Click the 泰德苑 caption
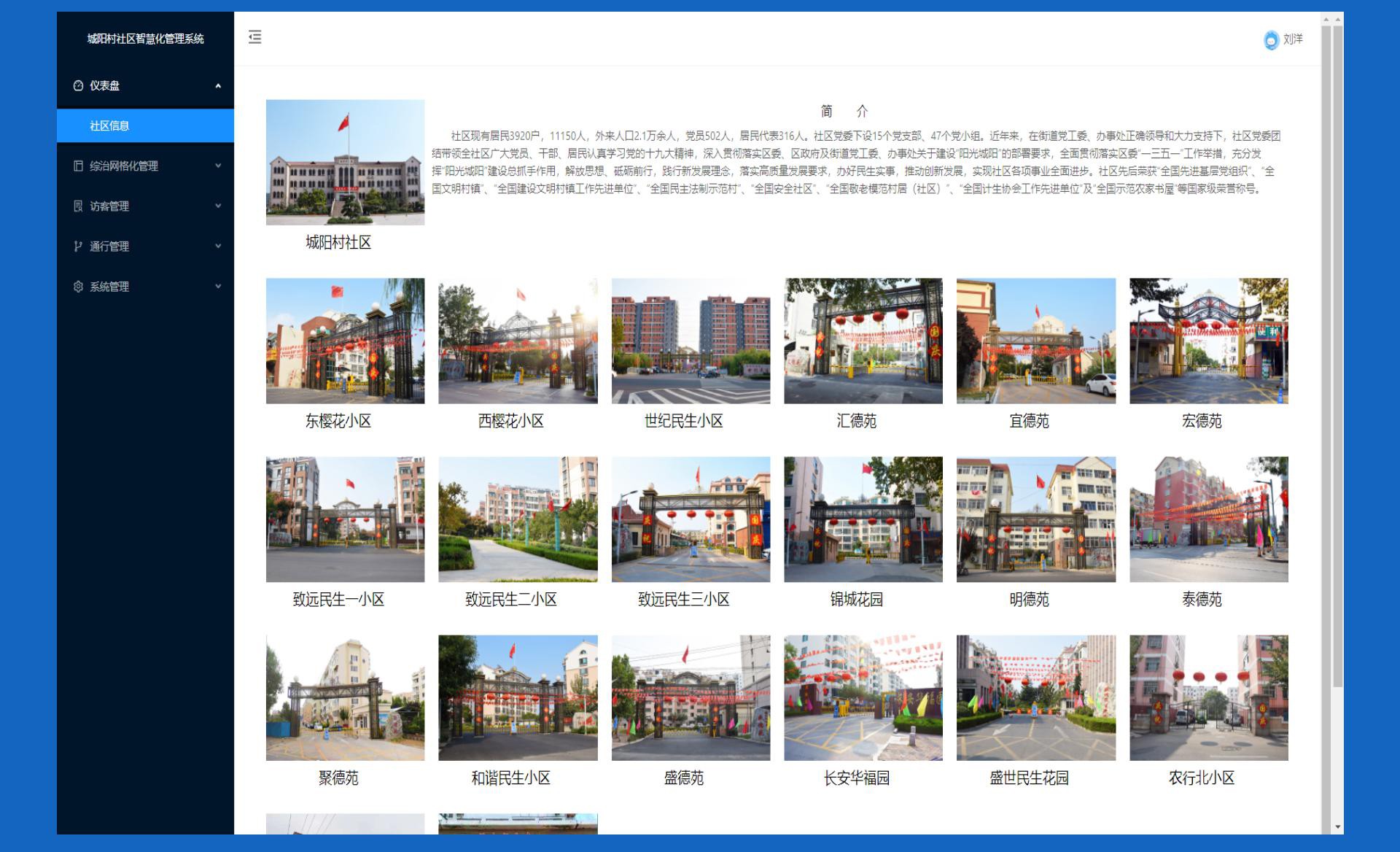 coord(1202,600)
